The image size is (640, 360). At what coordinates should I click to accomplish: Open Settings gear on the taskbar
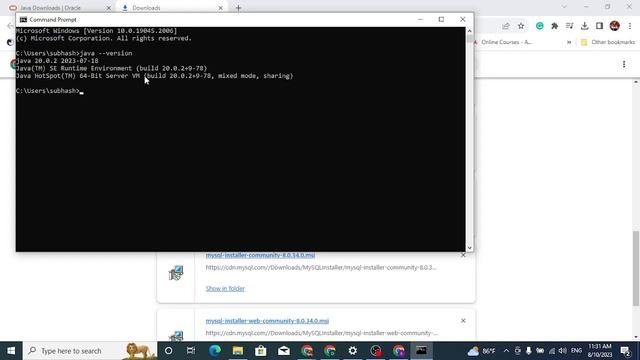(x=353, y=351)
